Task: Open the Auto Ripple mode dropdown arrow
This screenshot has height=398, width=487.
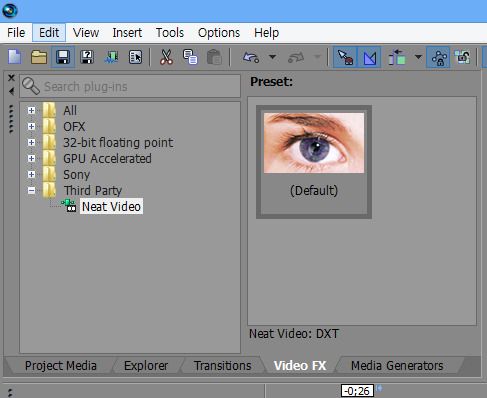Action: (418, 57)
